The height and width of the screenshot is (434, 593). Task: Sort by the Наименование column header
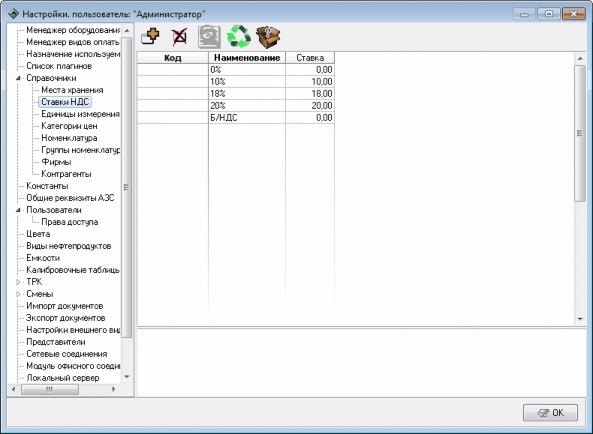247,58
